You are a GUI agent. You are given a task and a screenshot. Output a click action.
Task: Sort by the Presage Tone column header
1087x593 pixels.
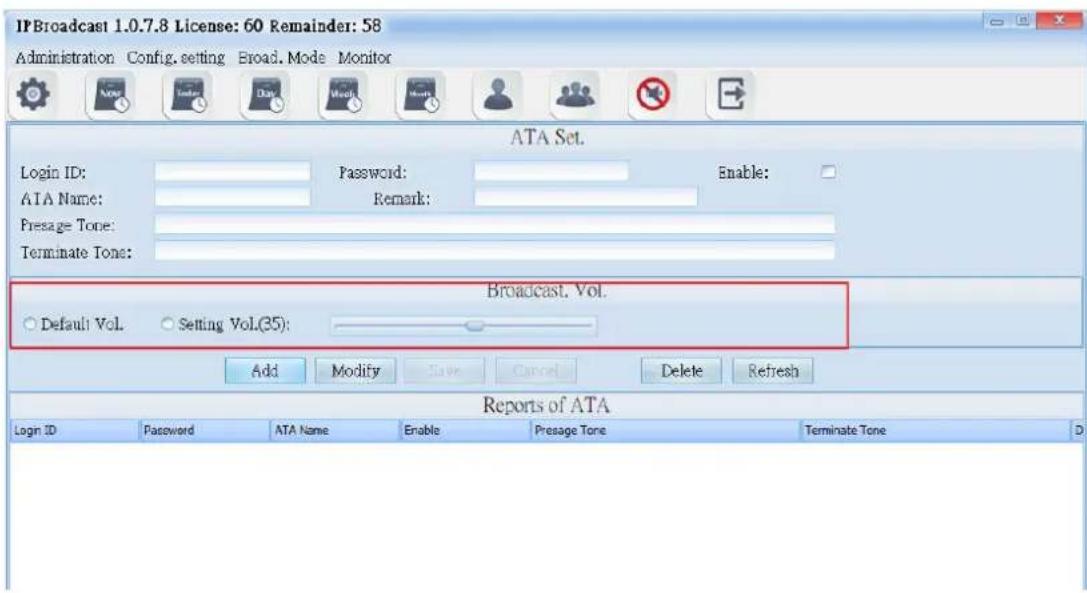pyautogui.click(x=666, y=431)
